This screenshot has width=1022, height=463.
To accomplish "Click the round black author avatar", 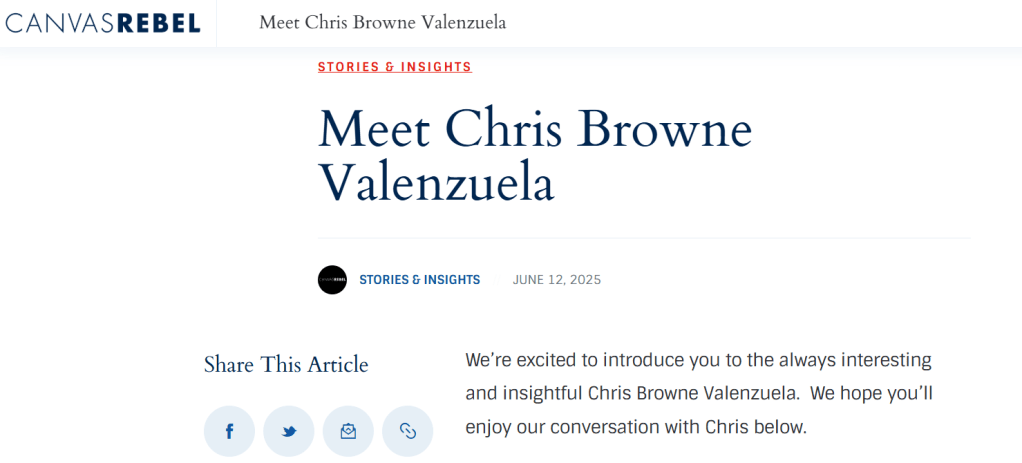I will (x=332, y=280).
